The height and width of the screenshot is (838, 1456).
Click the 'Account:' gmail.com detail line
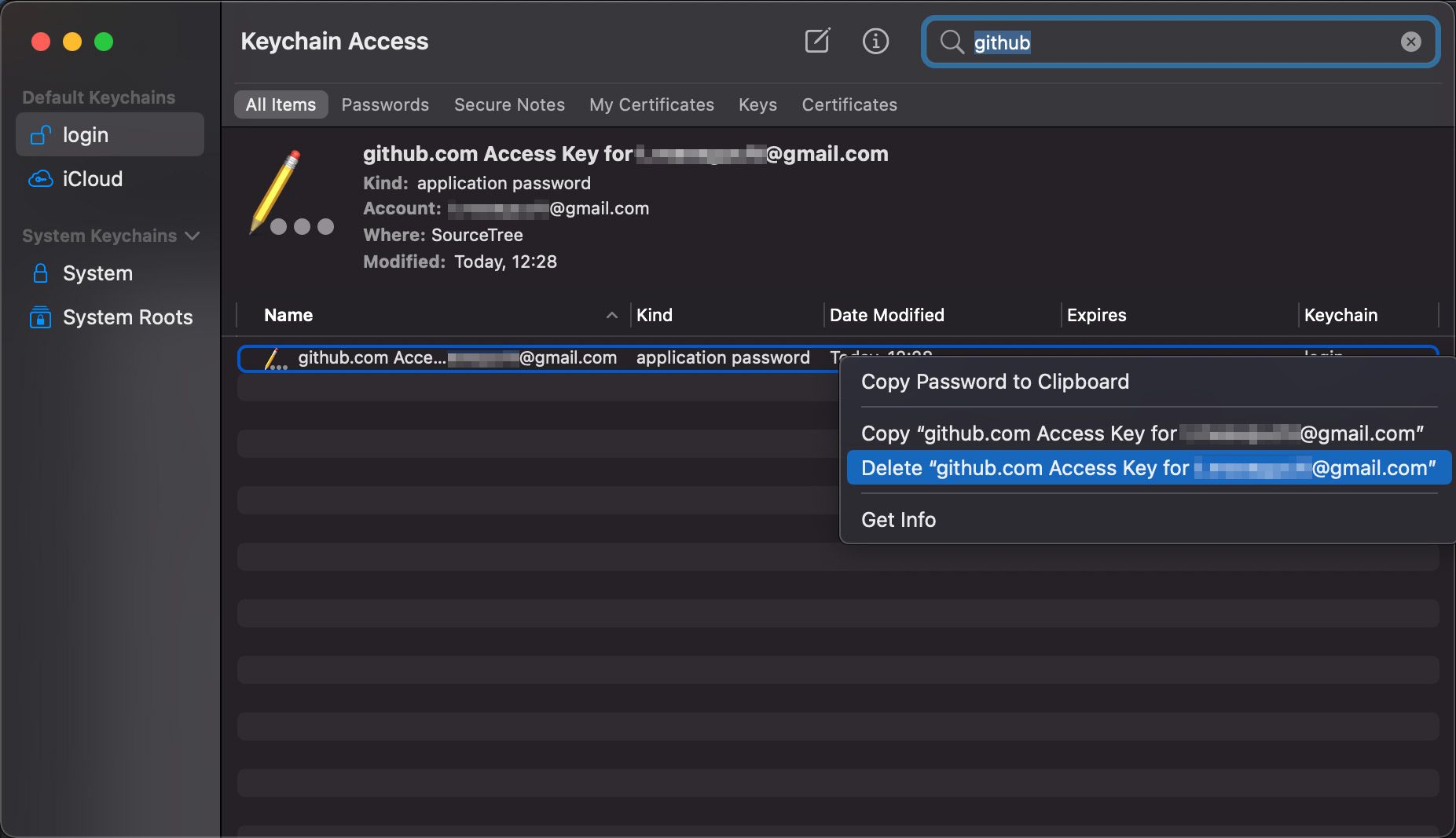pyautogui.click(x=506, y=208)
